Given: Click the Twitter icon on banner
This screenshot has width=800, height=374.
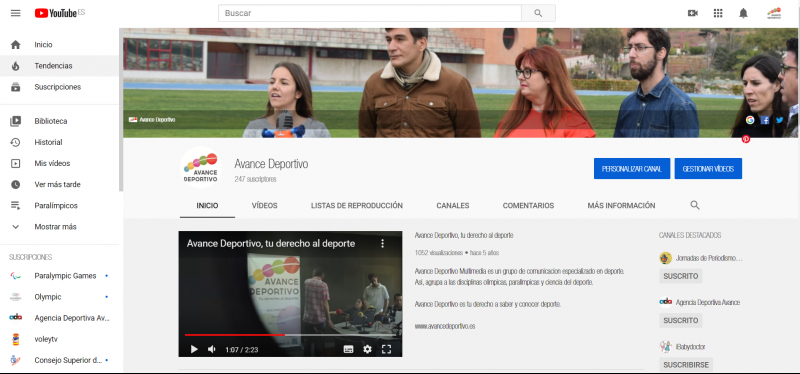Looking at the screenshot, I should [780, 120].
